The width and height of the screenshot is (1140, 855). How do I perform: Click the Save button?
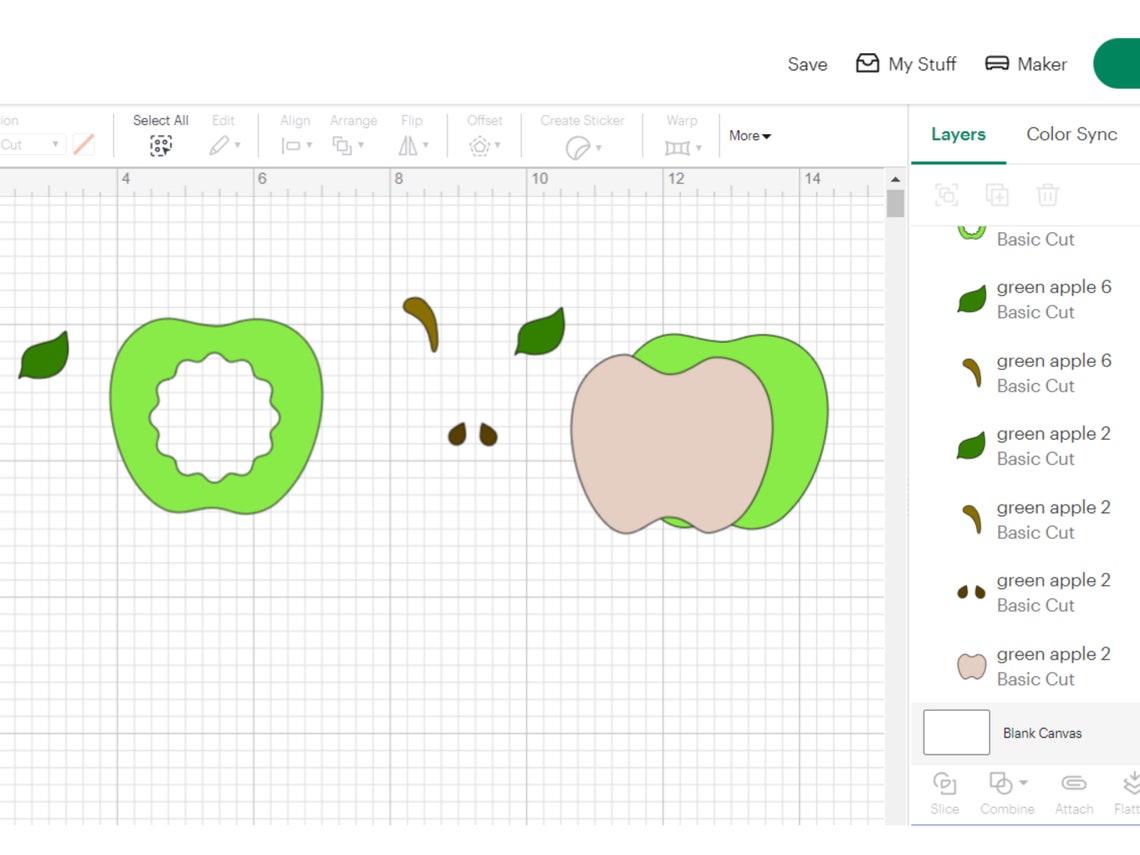807,64
